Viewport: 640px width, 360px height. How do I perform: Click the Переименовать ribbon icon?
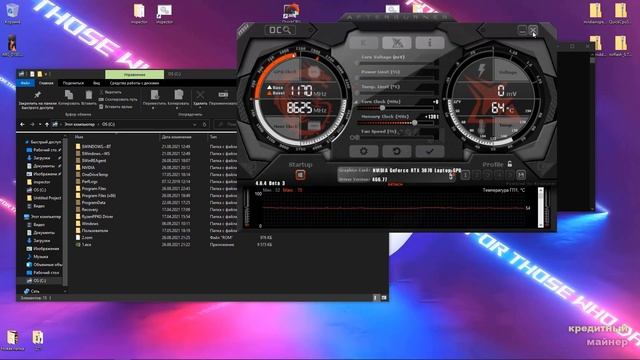click(223, 98)
